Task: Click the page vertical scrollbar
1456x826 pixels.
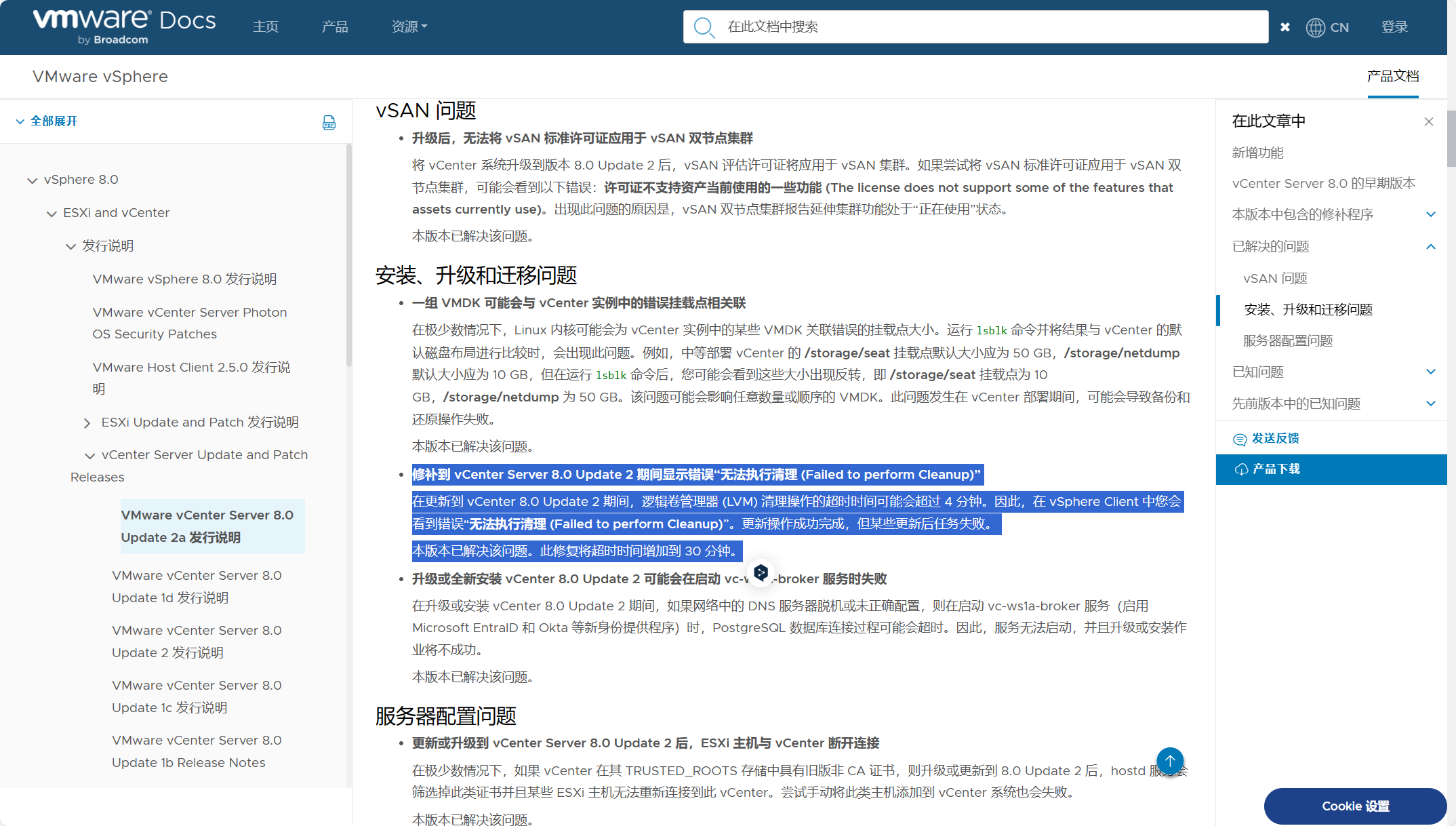Action: (x=1451, y=139)
